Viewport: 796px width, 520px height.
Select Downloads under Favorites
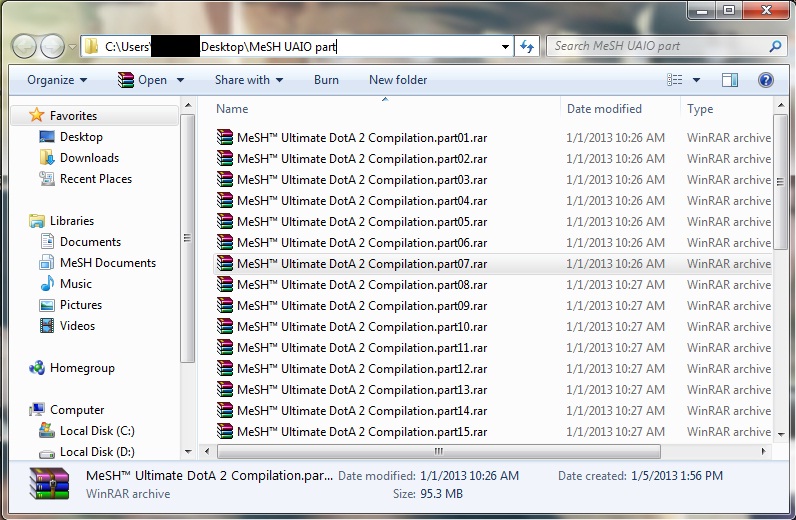click(89, 158)
